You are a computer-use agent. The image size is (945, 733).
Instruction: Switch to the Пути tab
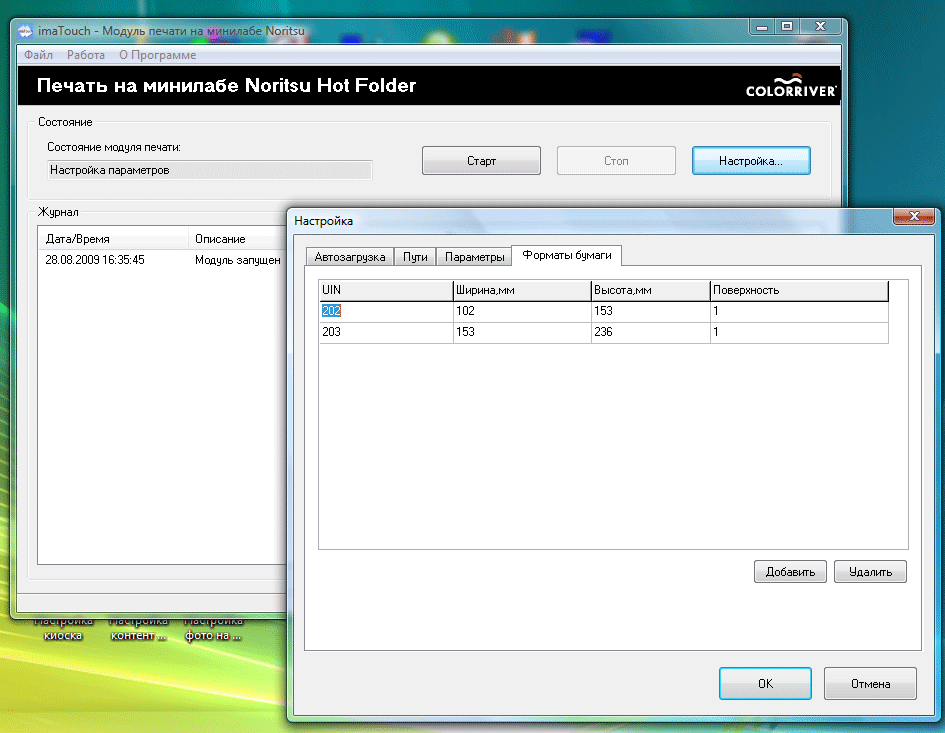point(415,257)
